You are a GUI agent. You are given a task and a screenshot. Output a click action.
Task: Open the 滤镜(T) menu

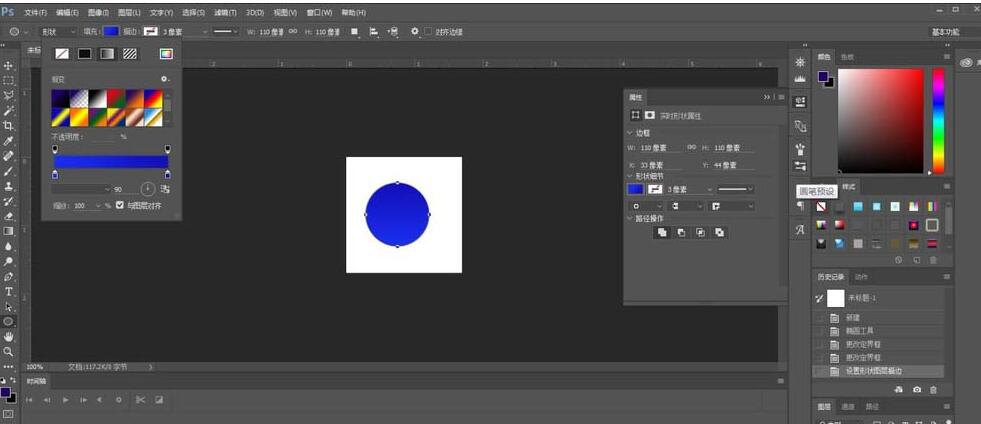click(x=226, y=12)
